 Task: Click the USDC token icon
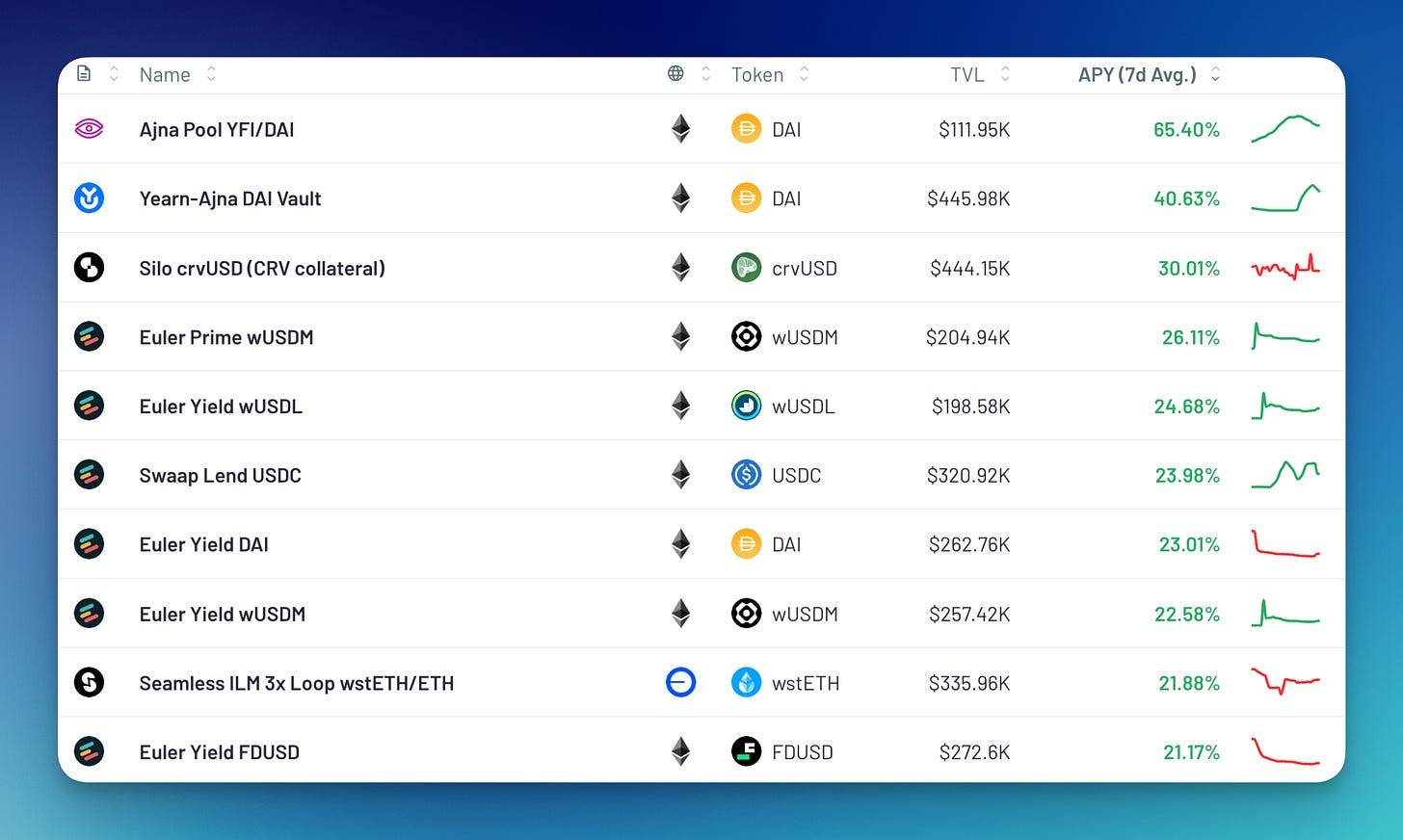[x=746, y=475]
